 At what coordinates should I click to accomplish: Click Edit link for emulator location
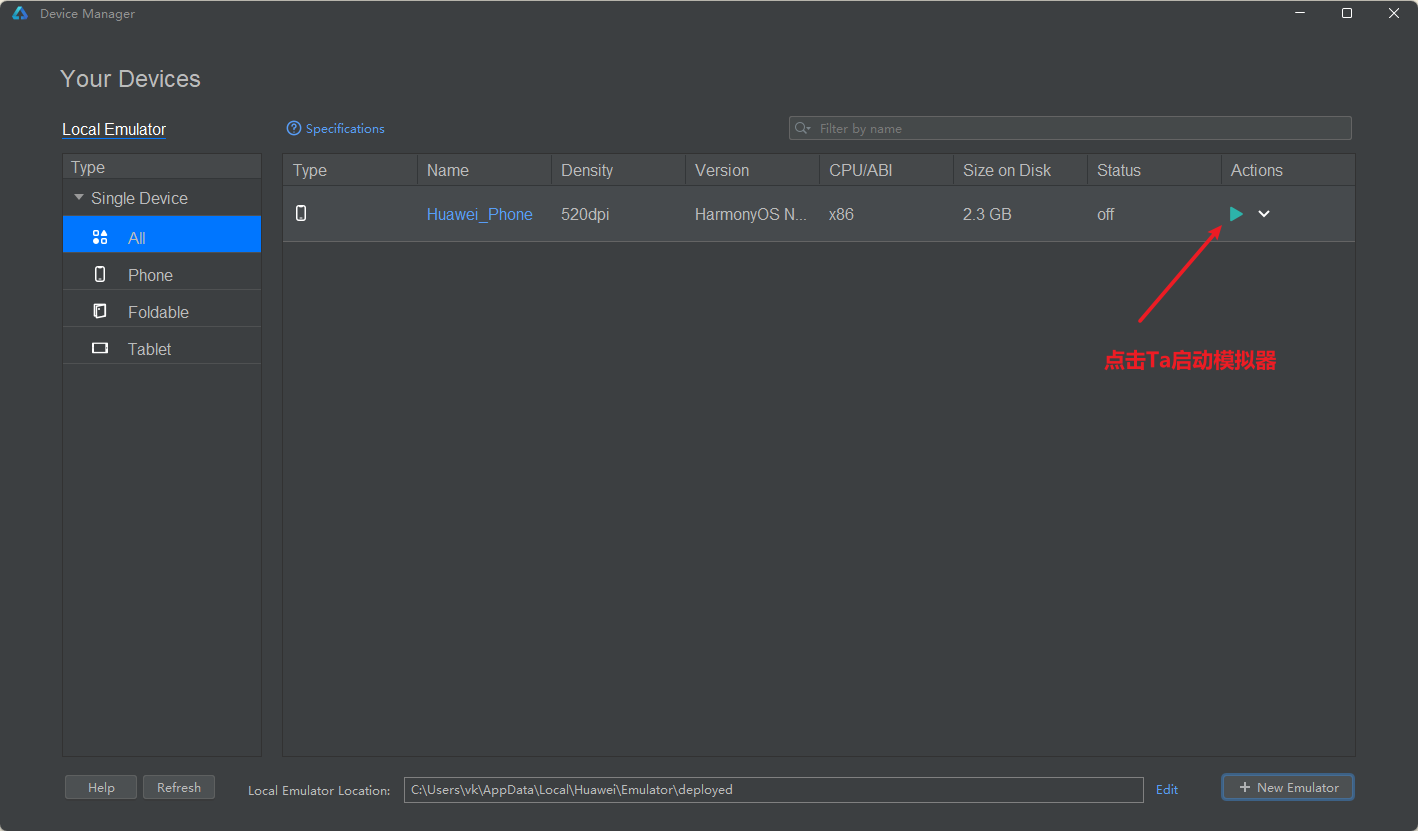click(1167, 790)
